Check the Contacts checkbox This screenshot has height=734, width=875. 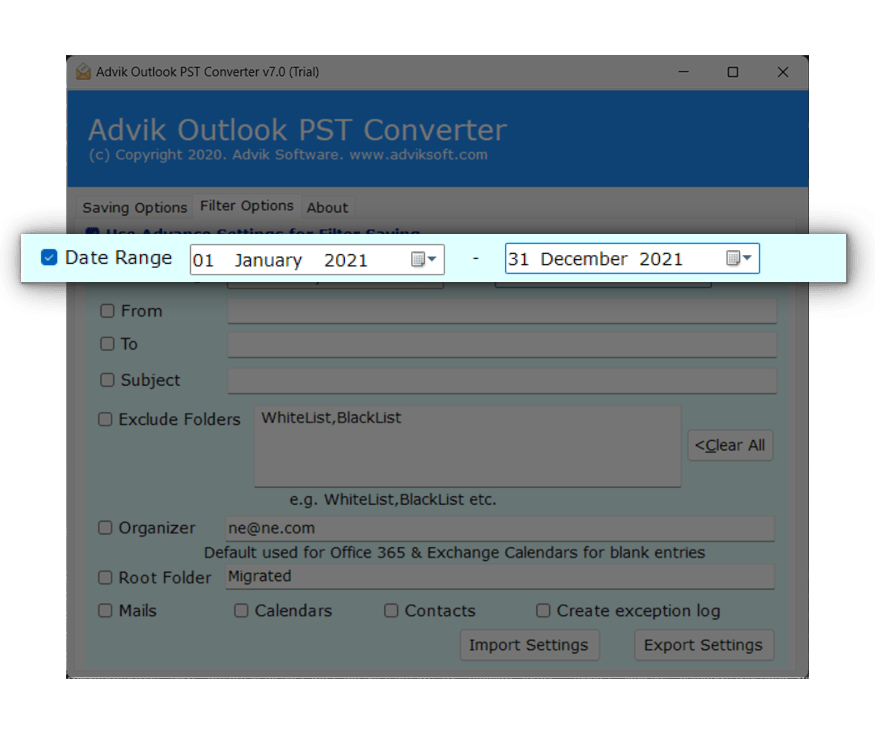click(391, 611)
